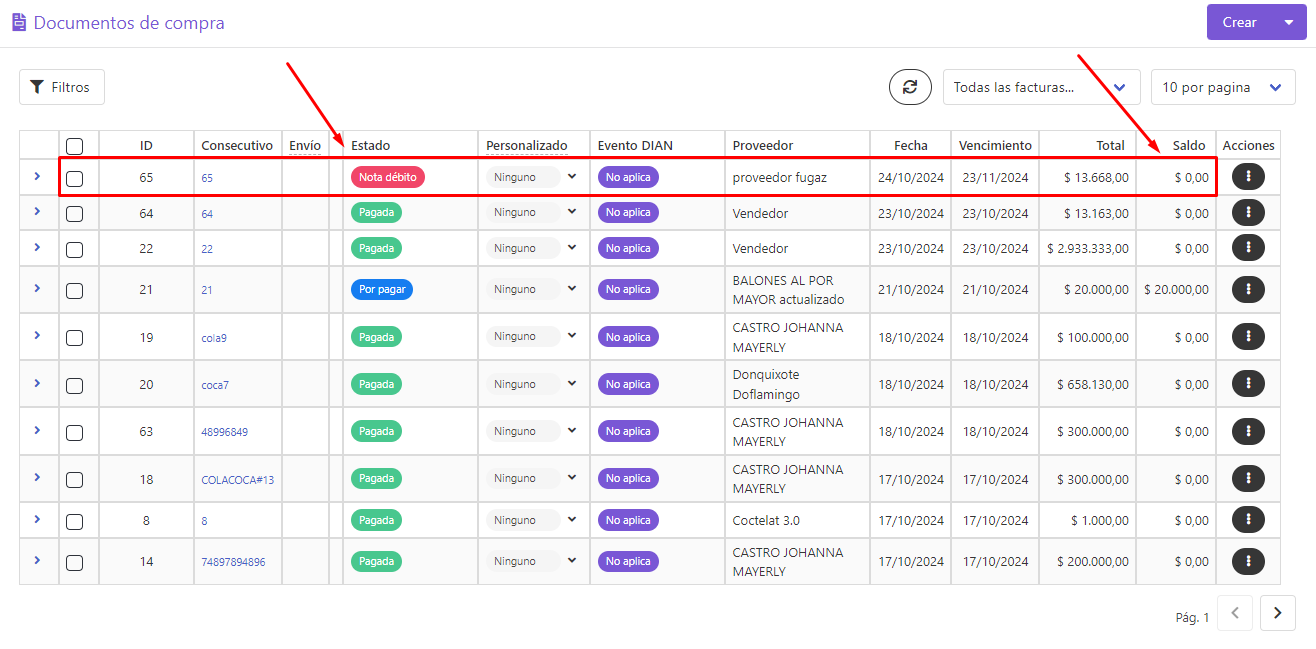
Task: Select checkbox for row ID 21
Action: tap(75, 291)
